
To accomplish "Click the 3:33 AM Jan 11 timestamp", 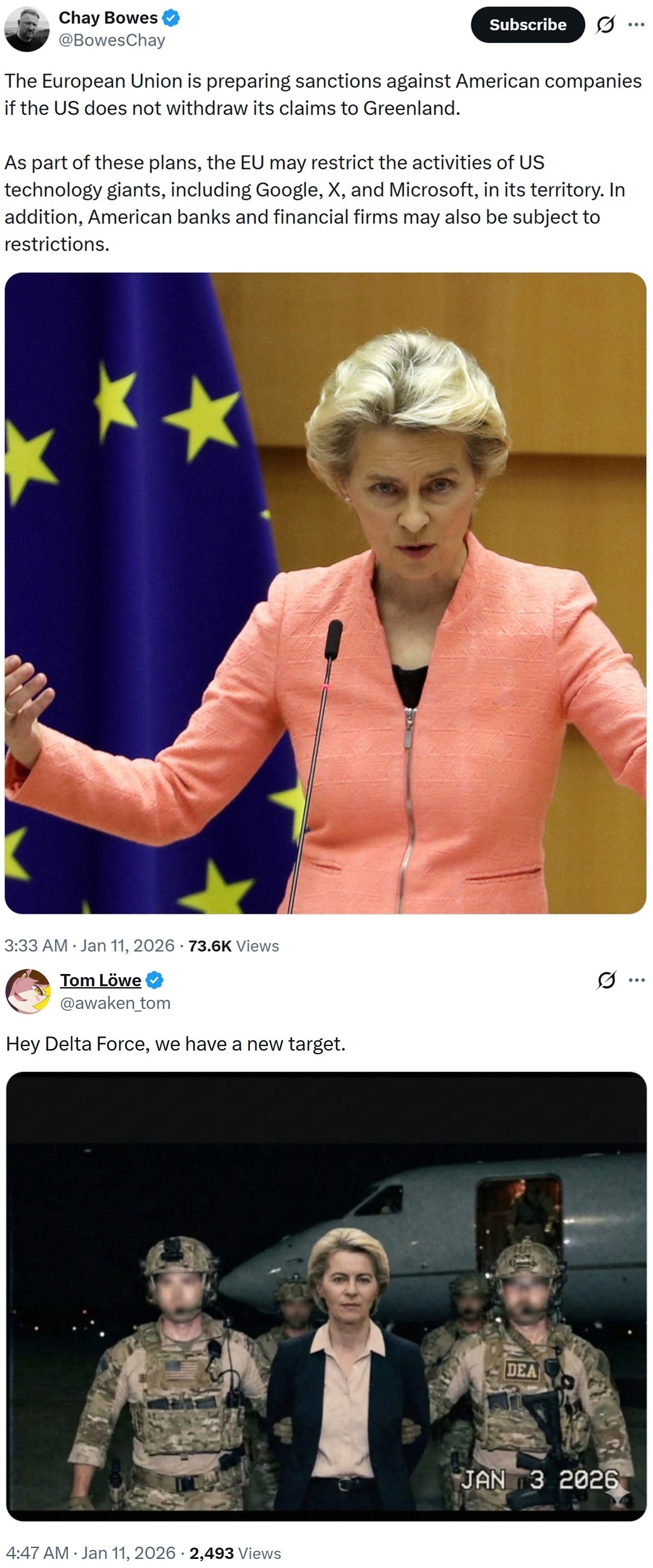I will 89,945.
